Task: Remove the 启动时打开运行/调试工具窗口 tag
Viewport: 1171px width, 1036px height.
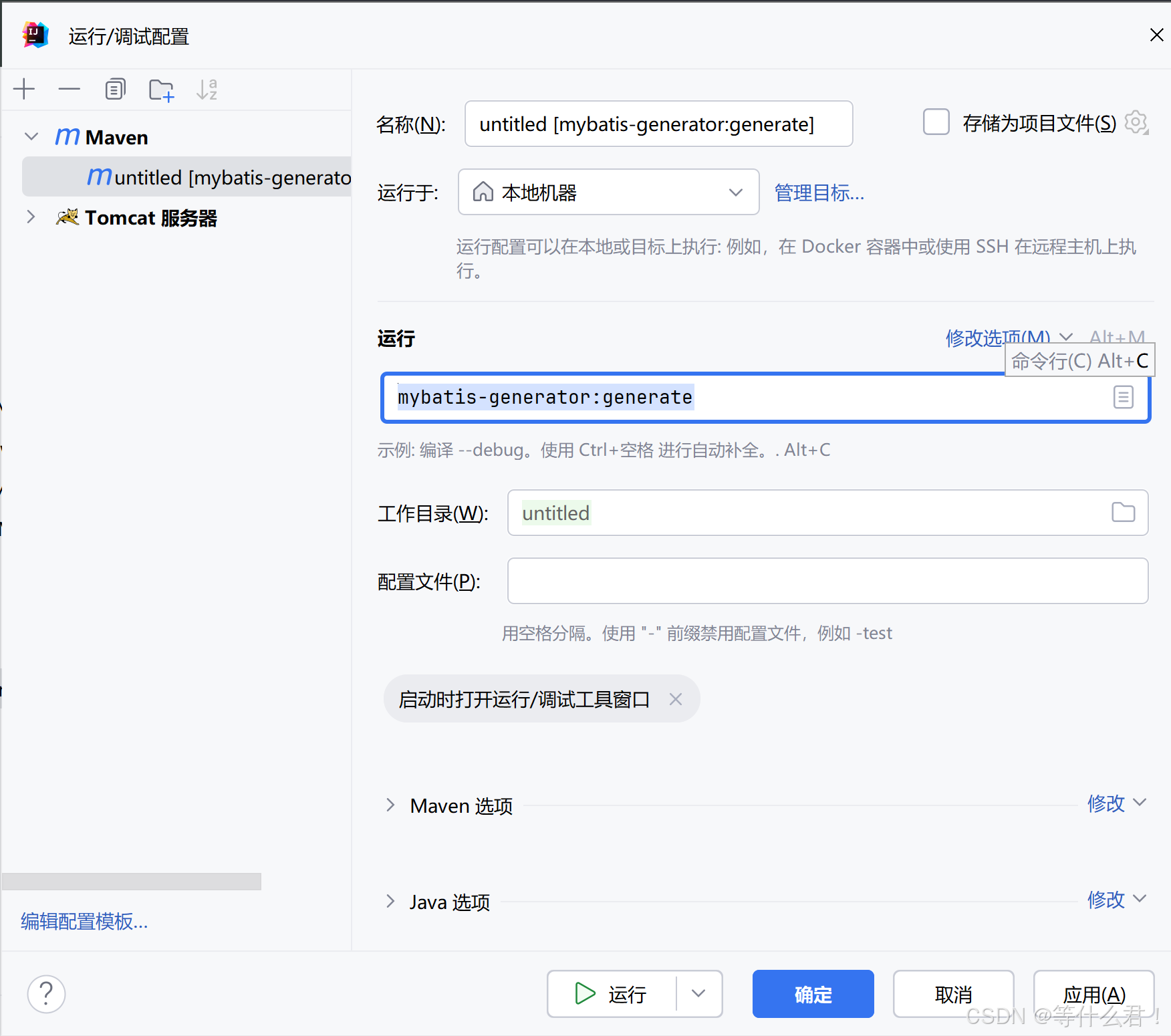Action: point(676,698)
